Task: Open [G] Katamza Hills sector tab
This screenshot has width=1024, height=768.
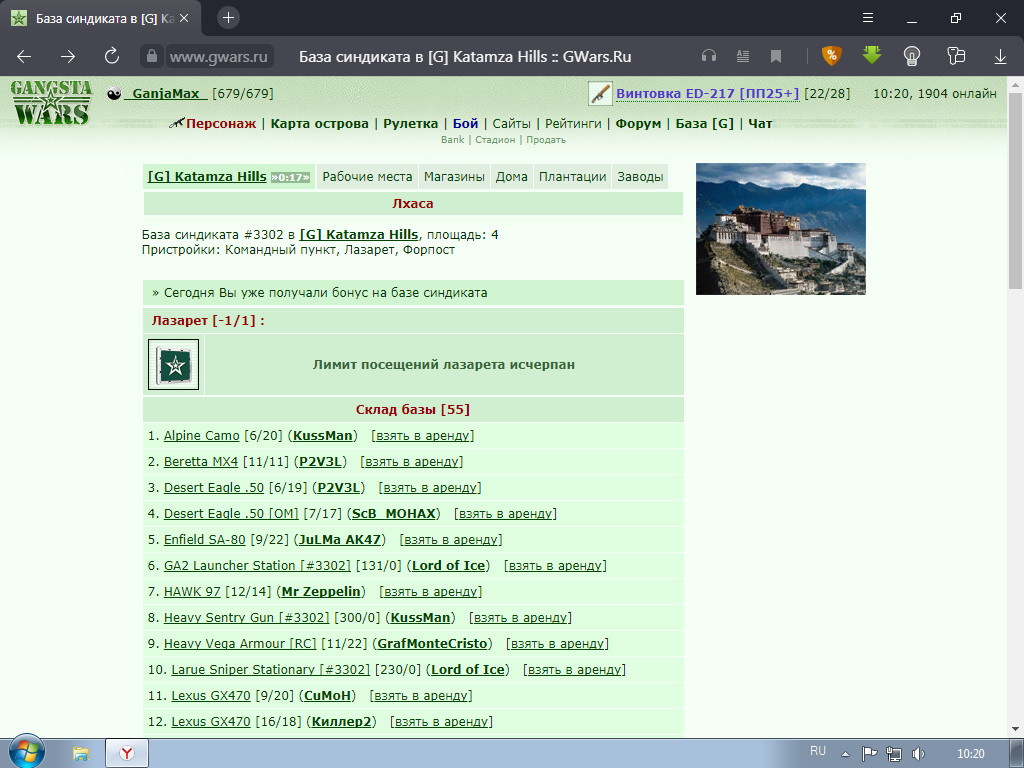Action: click(207, 176)
